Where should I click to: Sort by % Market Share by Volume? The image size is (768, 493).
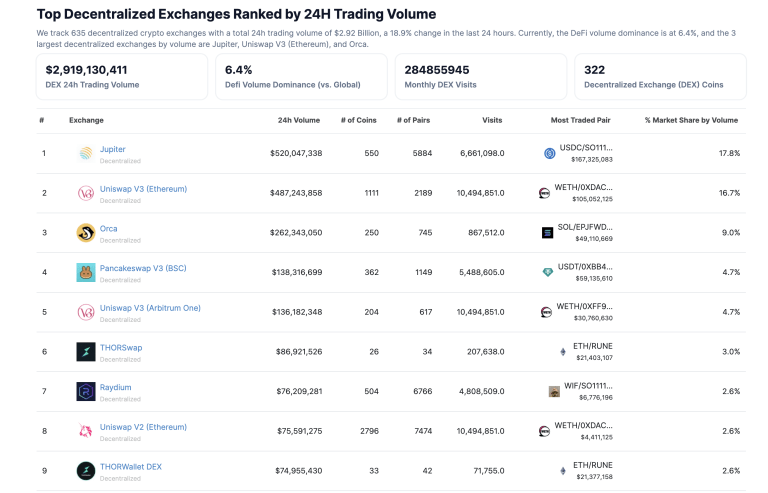pyautogui.click(x=691, y=120)
